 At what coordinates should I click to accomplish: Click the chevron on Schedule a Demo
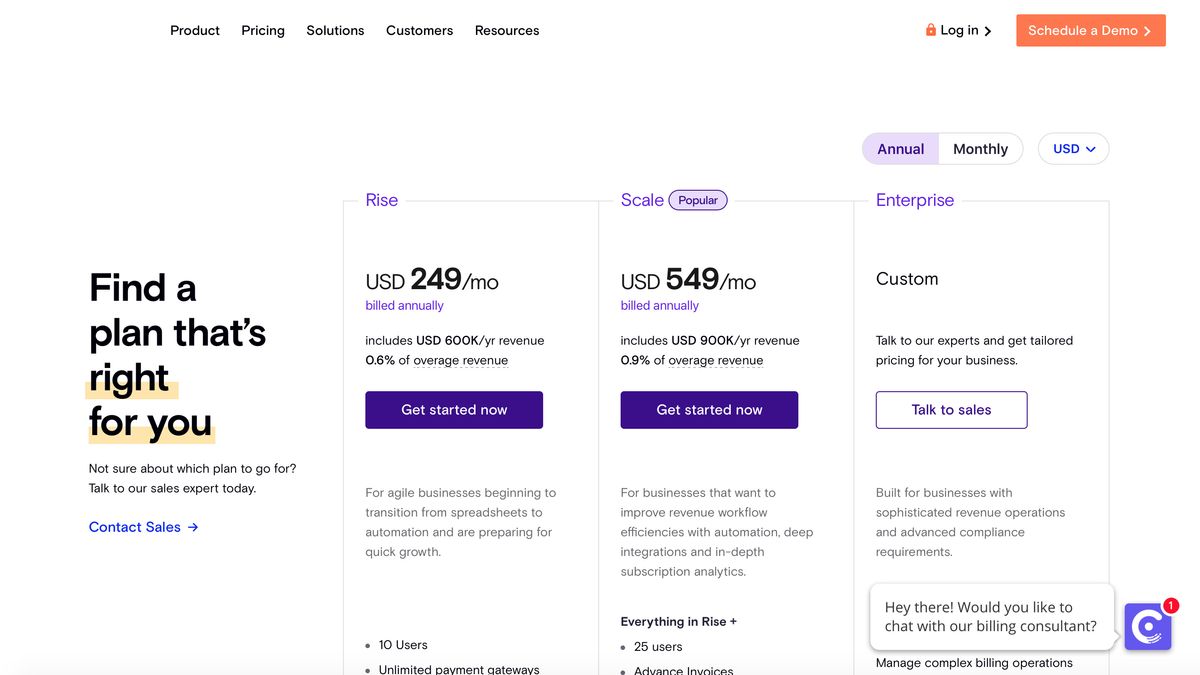click(1147, 31)
